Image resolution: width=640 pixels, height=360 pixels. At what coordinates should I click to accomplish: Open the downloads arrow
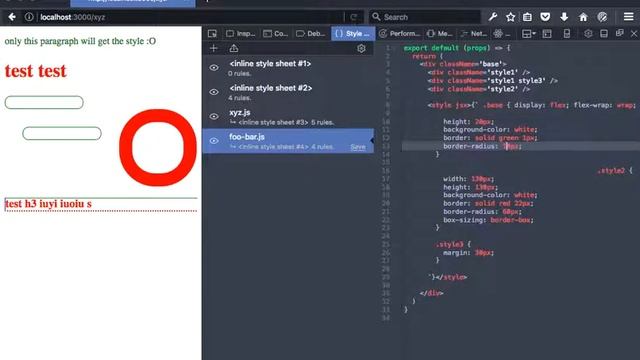point(564,17)
